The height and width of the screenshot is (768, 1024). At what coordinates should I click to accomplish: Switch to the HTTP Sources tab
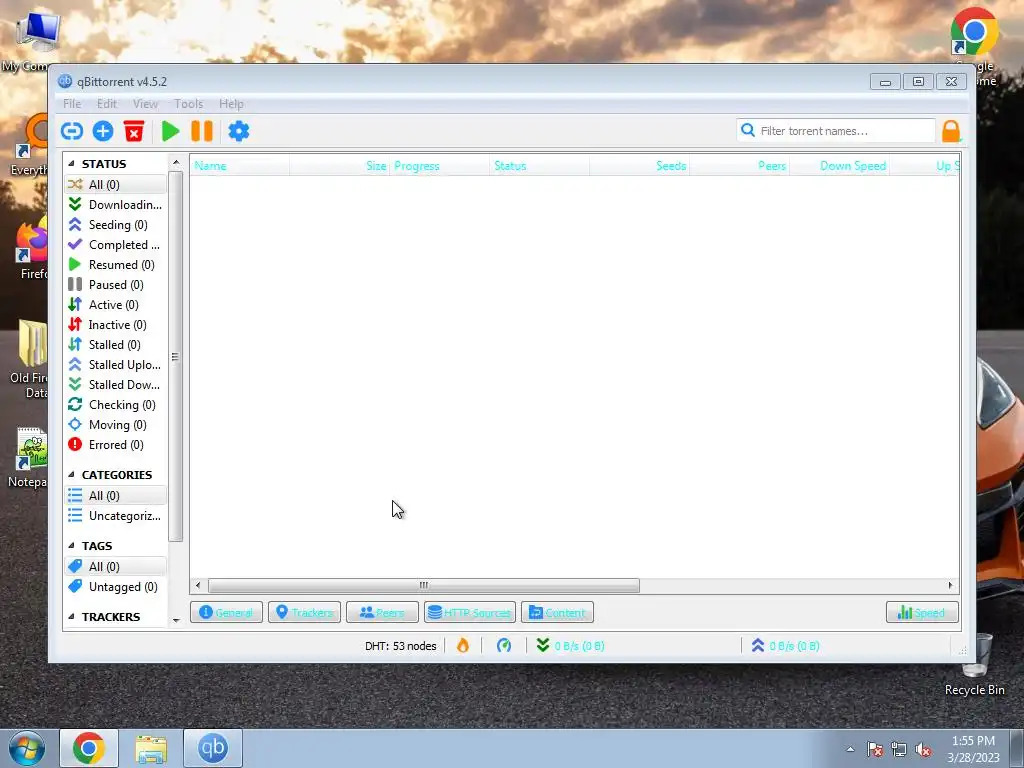[470, 613]
